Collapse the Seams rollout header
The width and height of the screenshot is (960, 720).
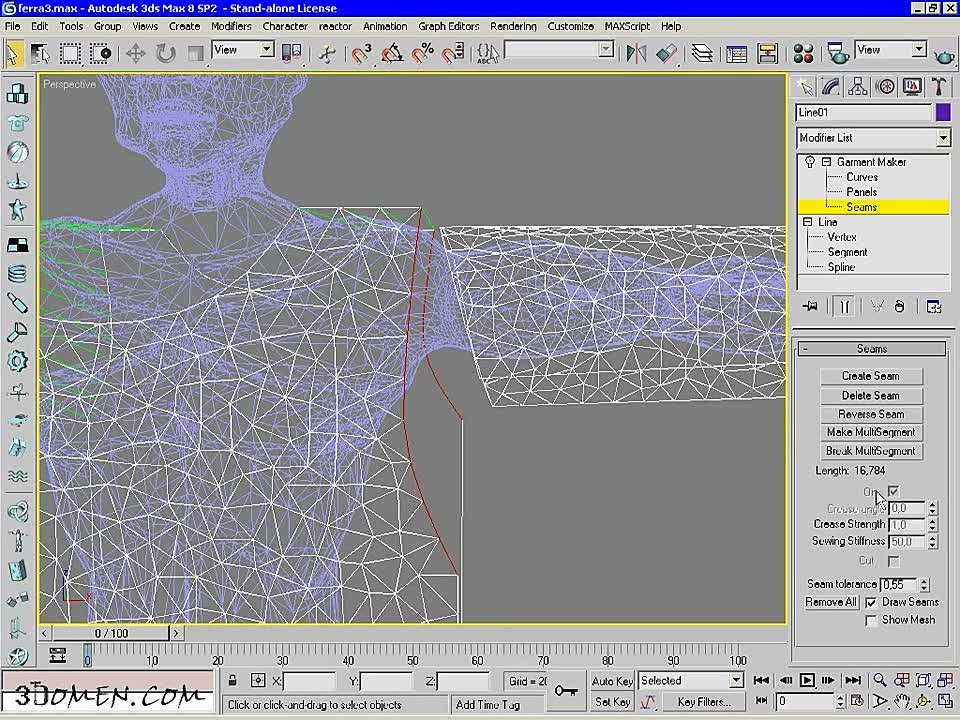(x=871, y=349)
